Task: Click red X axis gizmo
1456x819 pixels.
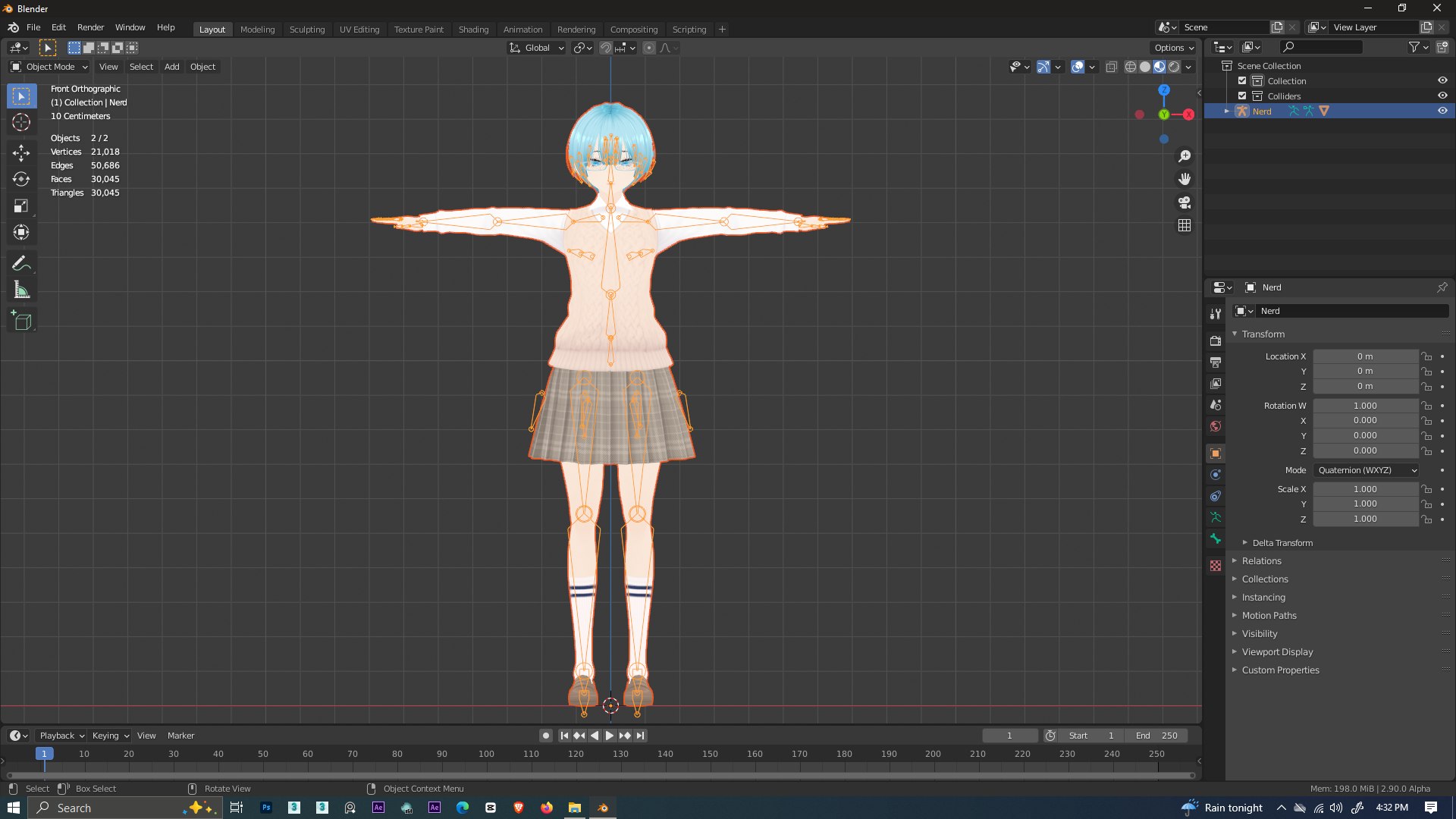Action: tap(1188, 115)
